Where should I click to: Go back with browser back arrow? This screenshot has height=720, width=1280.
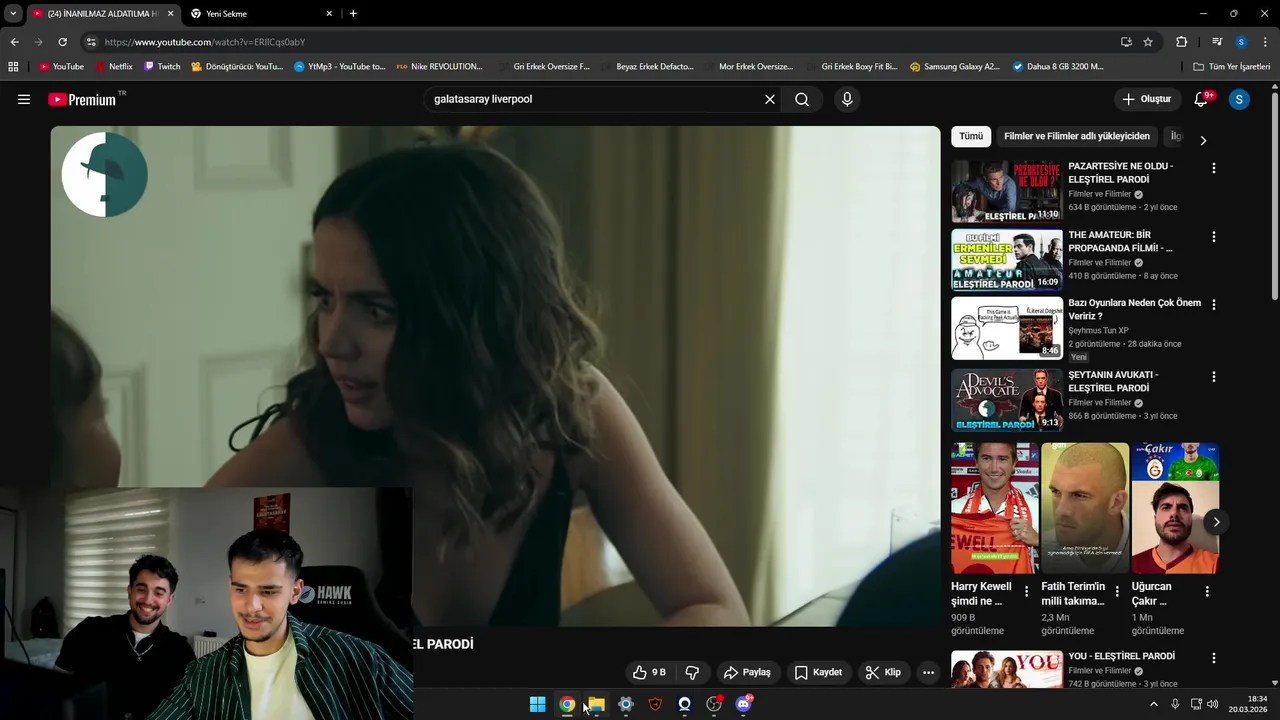pos(14,42)
